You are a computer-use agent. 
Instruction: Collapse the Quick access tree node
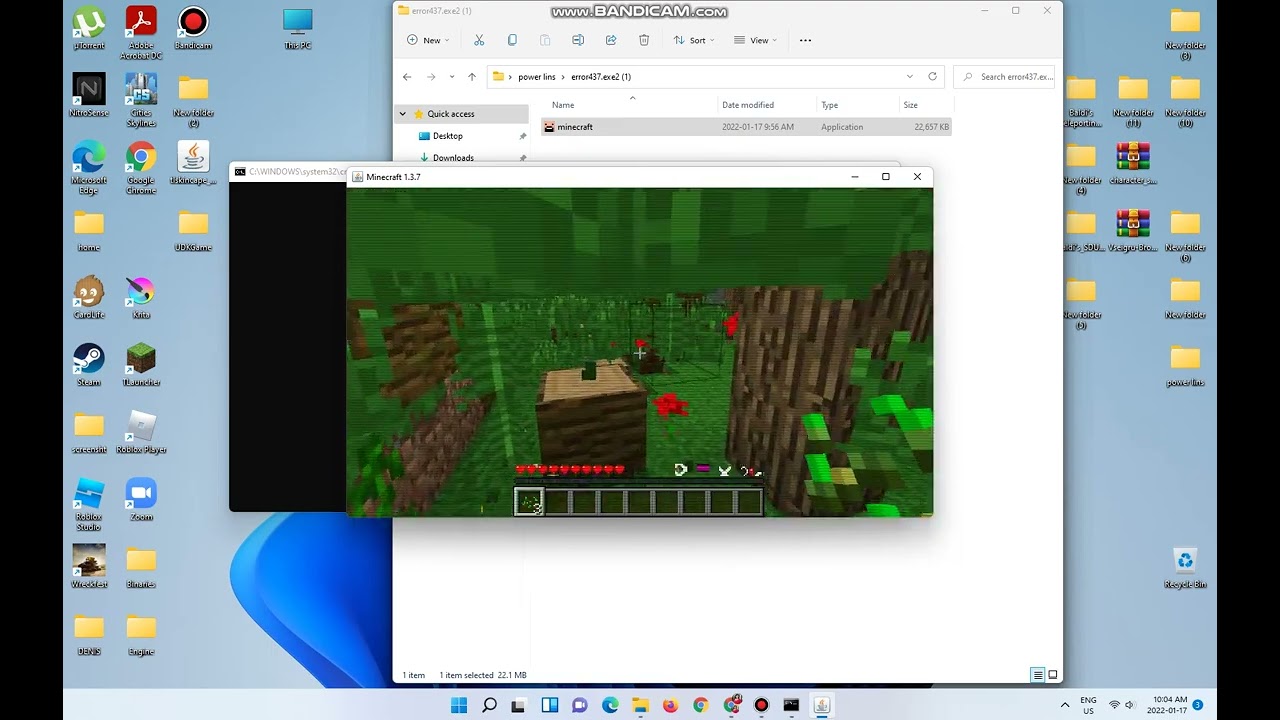(402, 114)
